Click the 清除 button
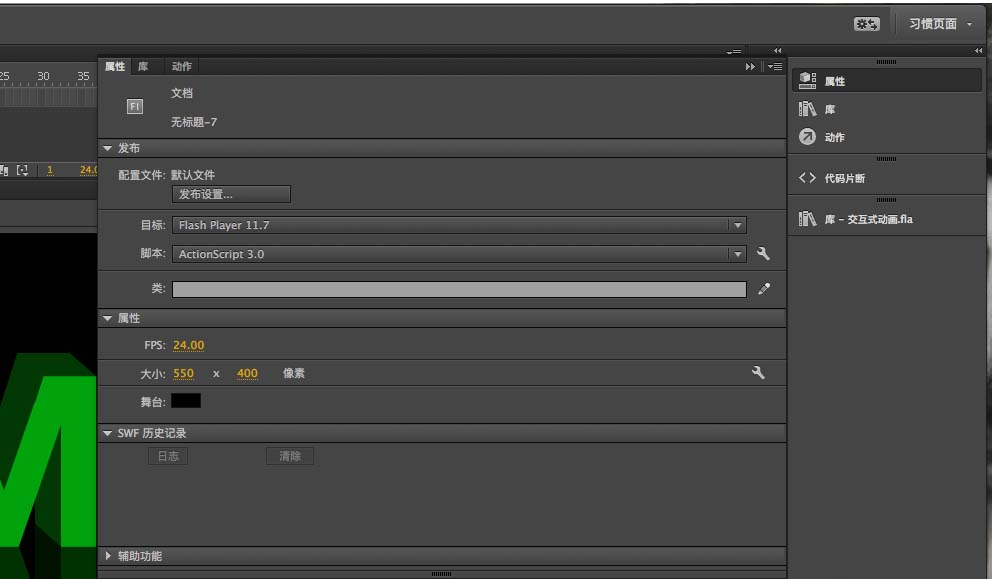Viewport: 992px width, 579px height. click(x=290, y=456)
